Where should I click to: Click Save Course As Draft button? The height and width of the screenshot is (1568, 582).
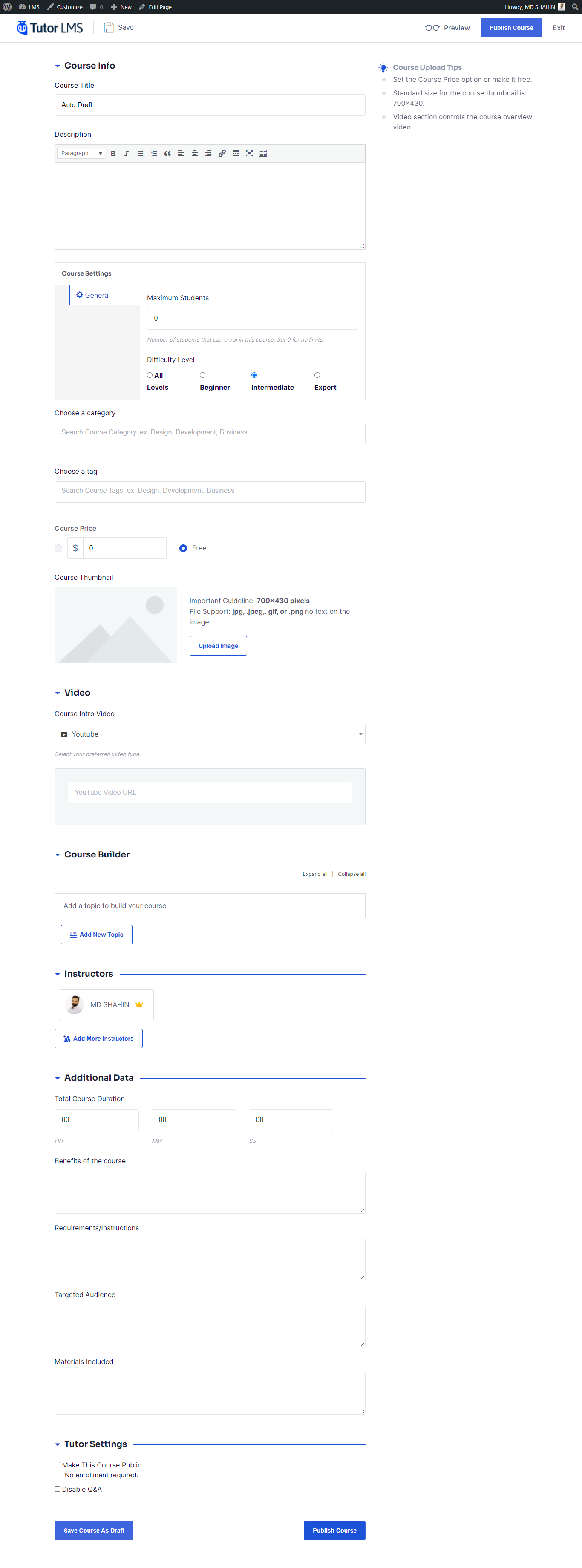coord(94,1530)
